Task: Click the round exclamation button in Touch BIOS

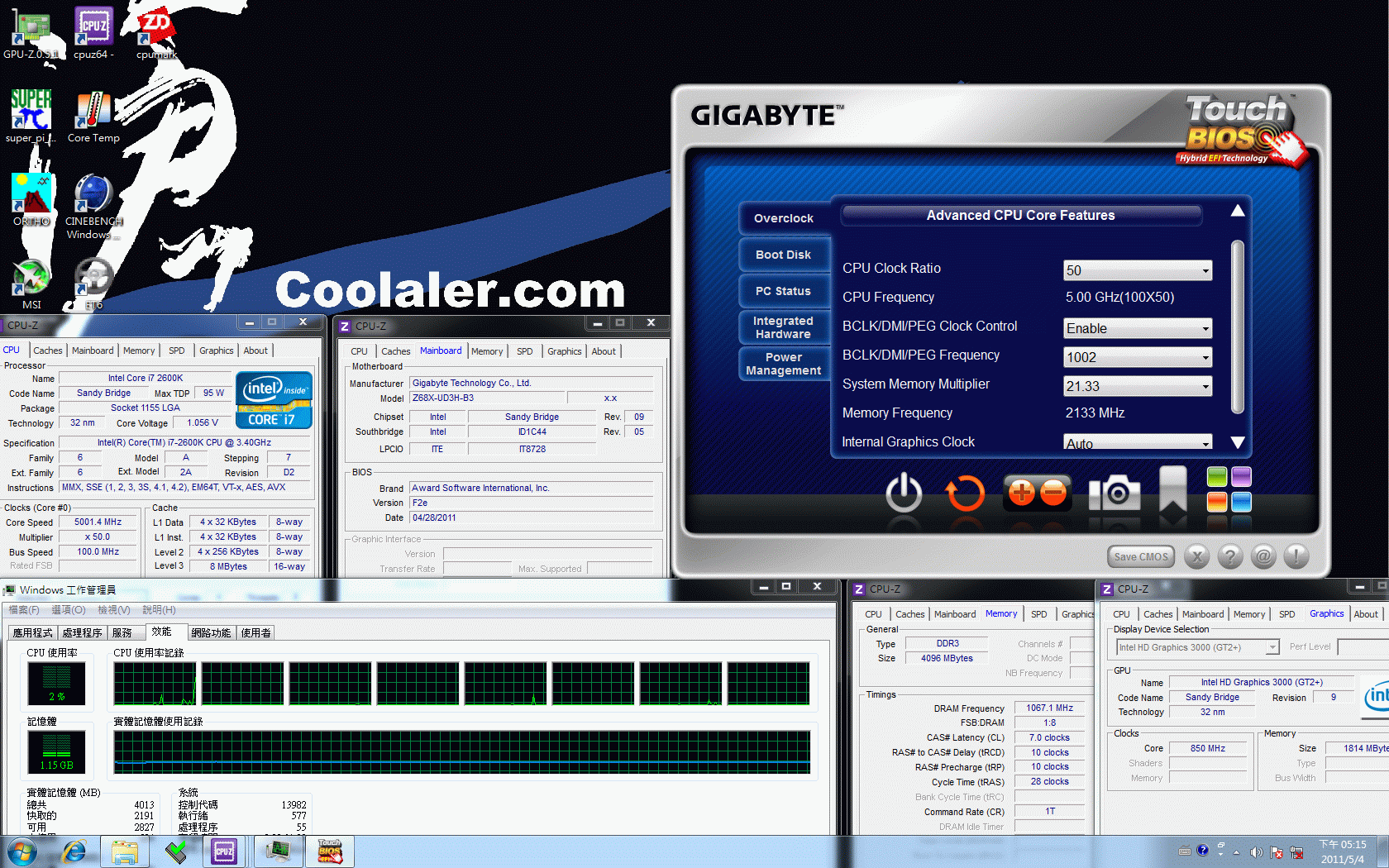Action: point(1296,557)
